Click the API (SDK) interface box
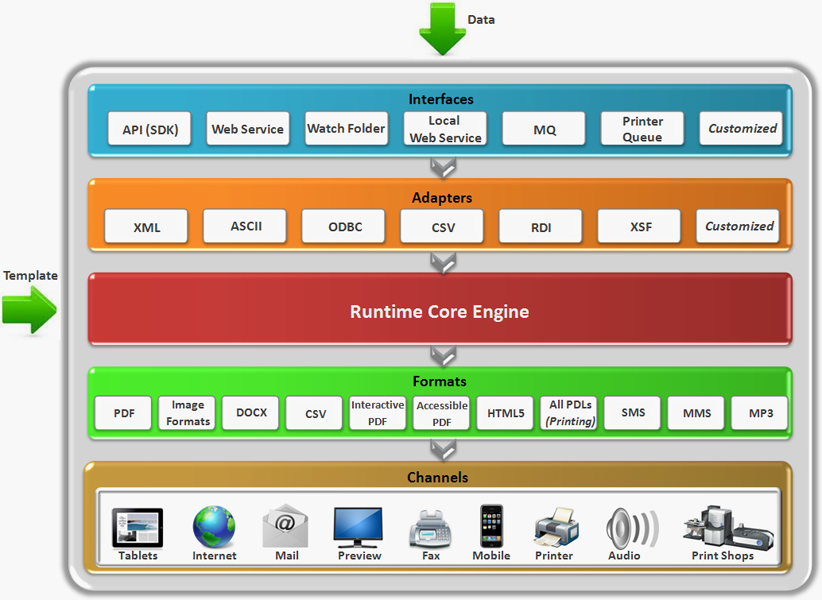822x600 pixels. point(149,128)
